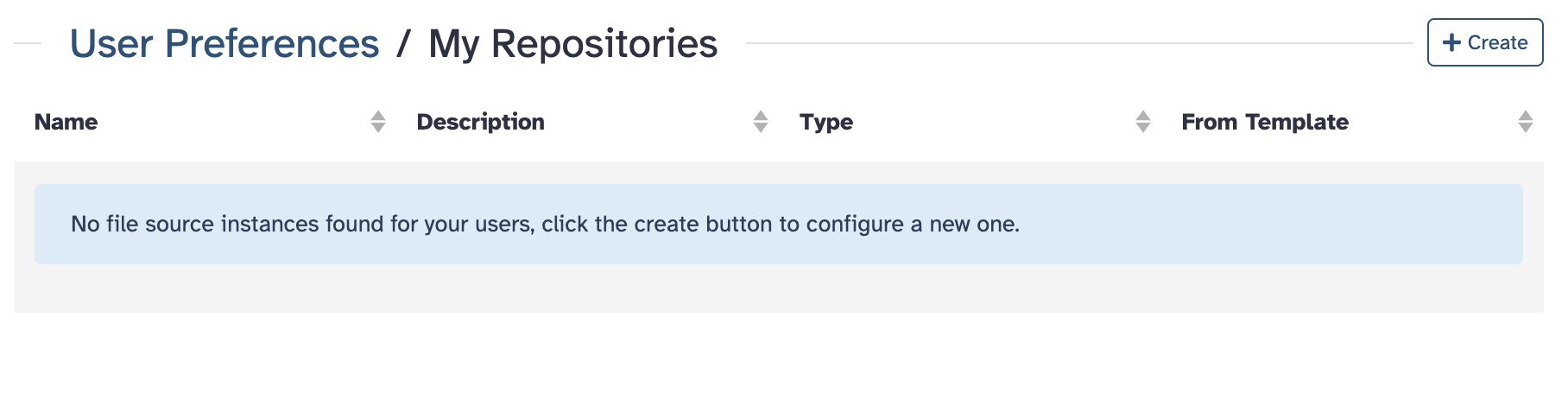Select the Name column header label
The height and width of the screenshot is (406, 1568).
(x=66, y=122)
